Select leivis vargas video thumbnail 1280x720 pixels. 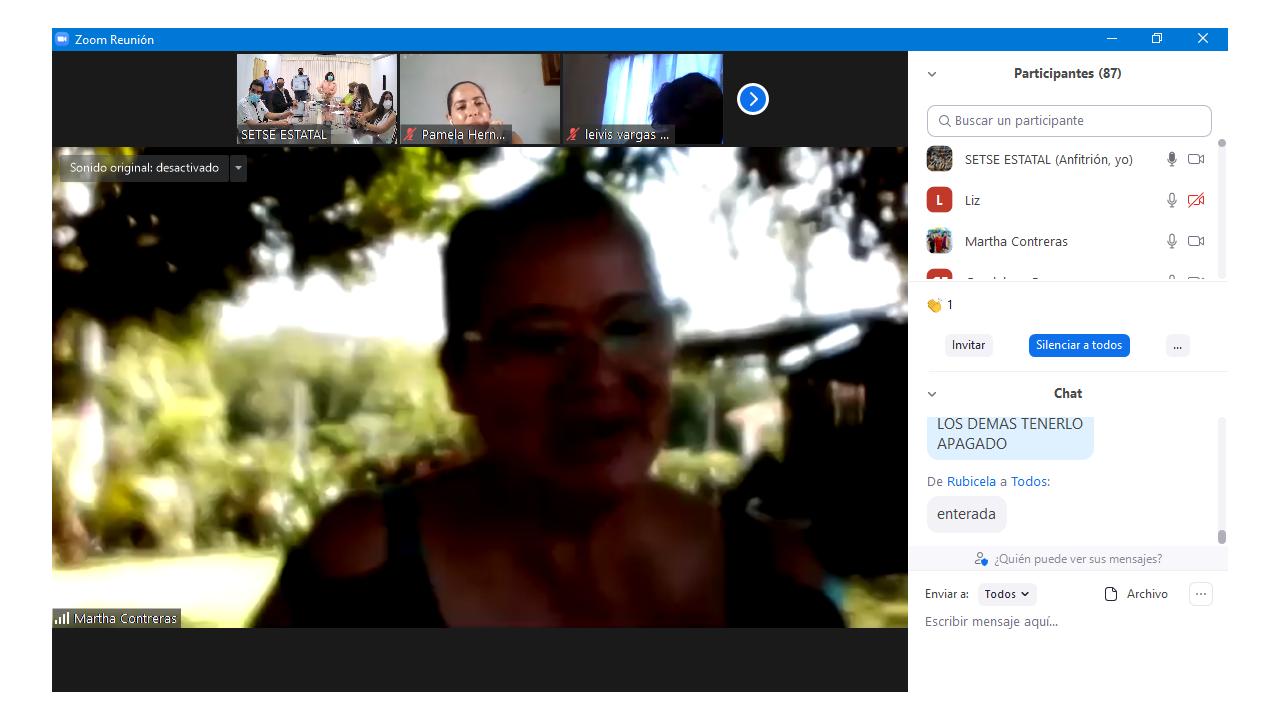pos(643,99)
